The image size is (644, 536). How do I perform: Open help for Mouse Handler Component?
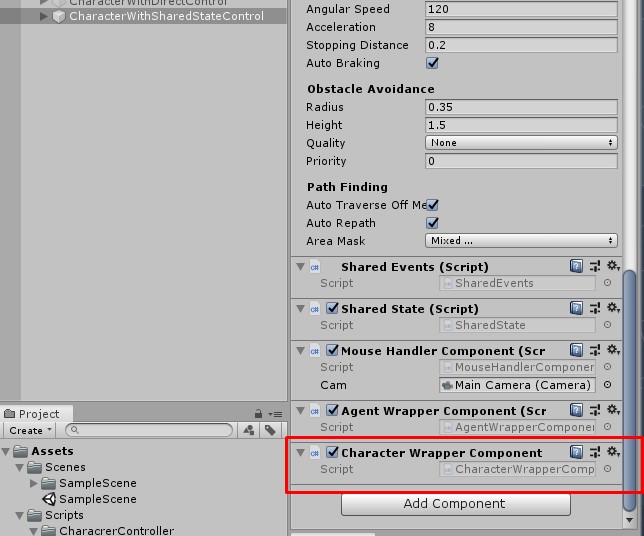(x=576, y=350)
